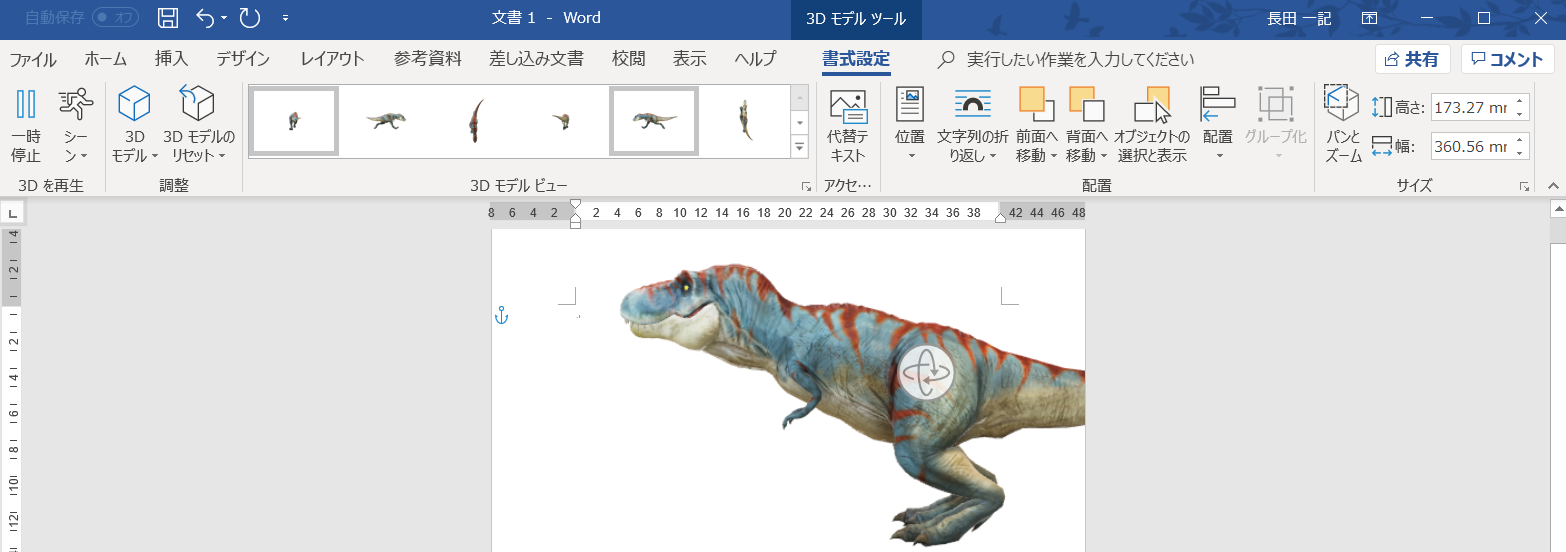Viewport: 1566px width, 552px height.
Task: Decrease width with down stepper arrow
Action: [1520, 153]
